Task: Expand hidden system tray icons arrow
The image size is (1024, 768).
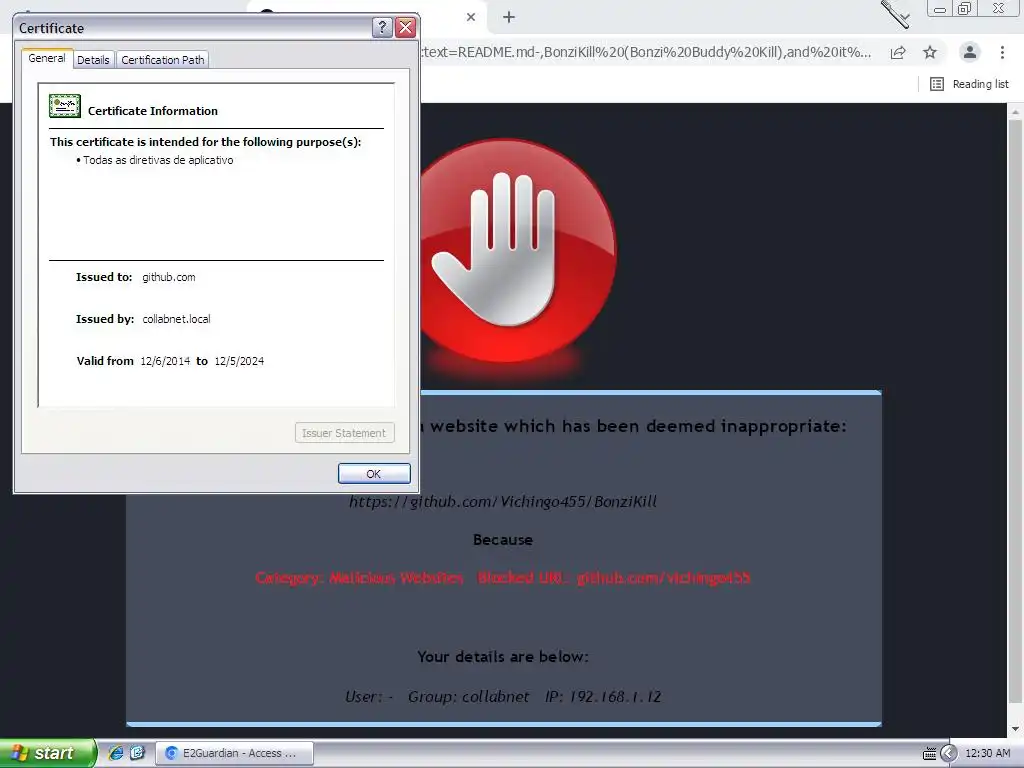Action: click(948, 753)
